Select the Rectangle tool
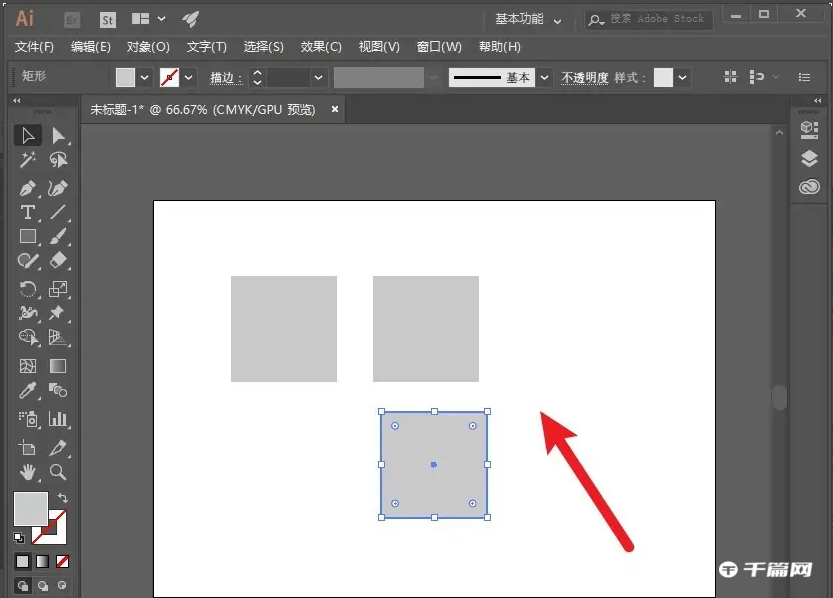Viewport: 833px width, 598px height. pos(28,237)
